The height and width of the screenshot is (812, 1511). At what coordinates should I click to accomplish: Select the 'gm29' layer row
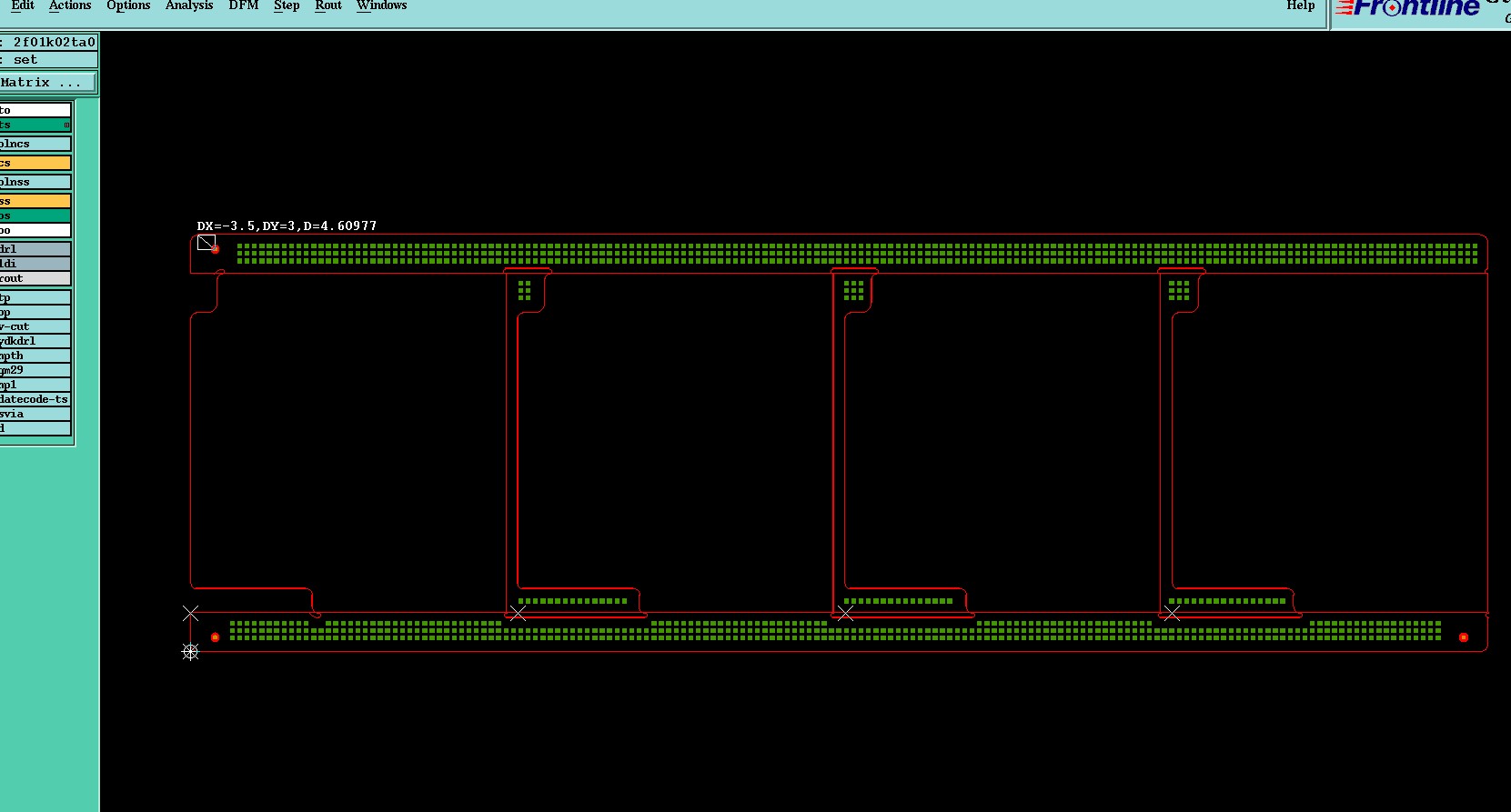tap(35, 370)
